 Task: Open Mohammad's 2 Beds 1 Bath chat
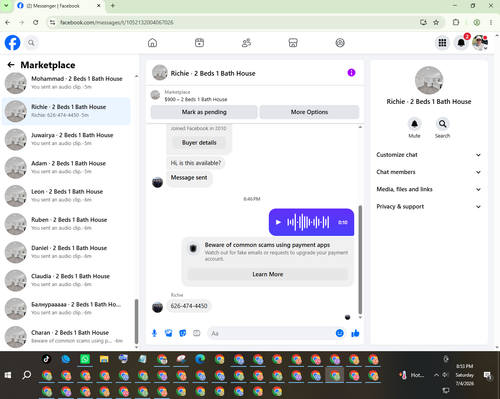pyautogui.click(x=67, y=83)
